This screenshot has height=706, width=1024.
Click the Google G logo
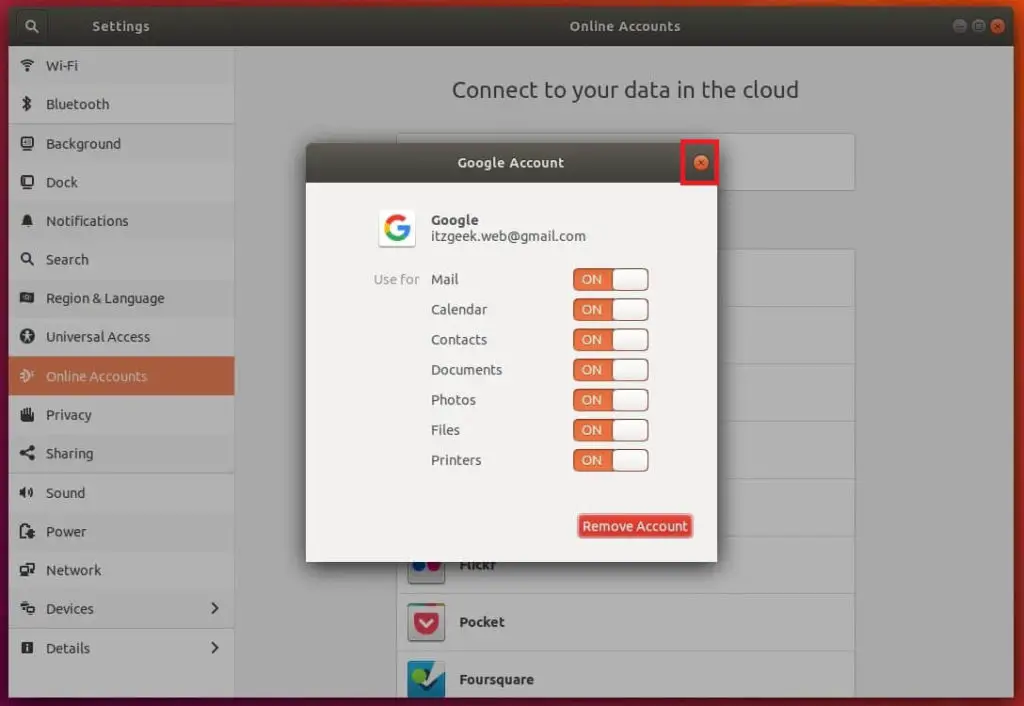coord(397,228)
